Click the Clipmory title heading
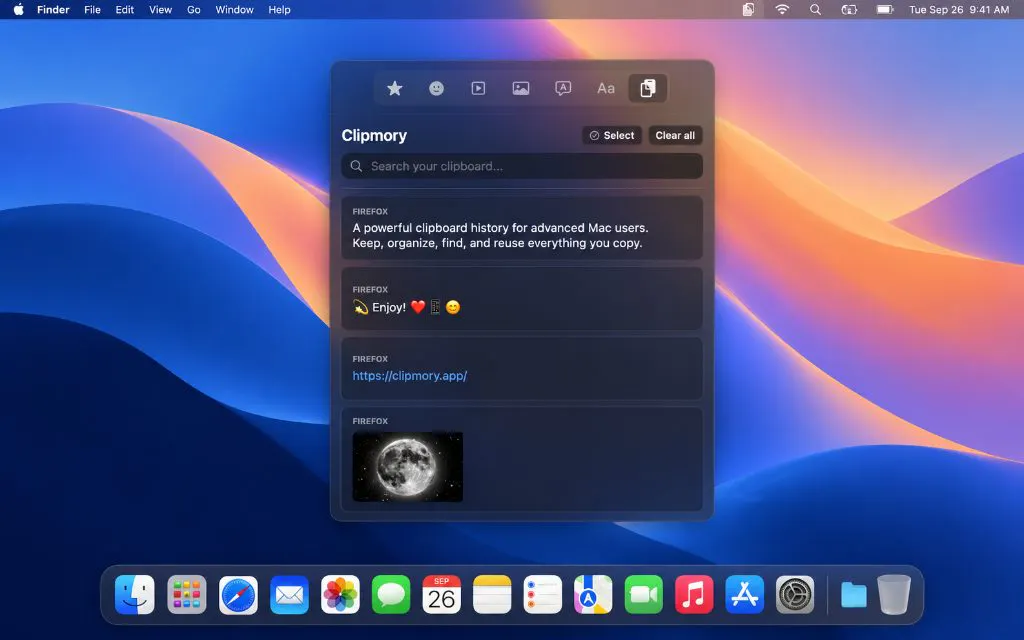The height and width of the screenshot is (640, 1024). (374, 135)
